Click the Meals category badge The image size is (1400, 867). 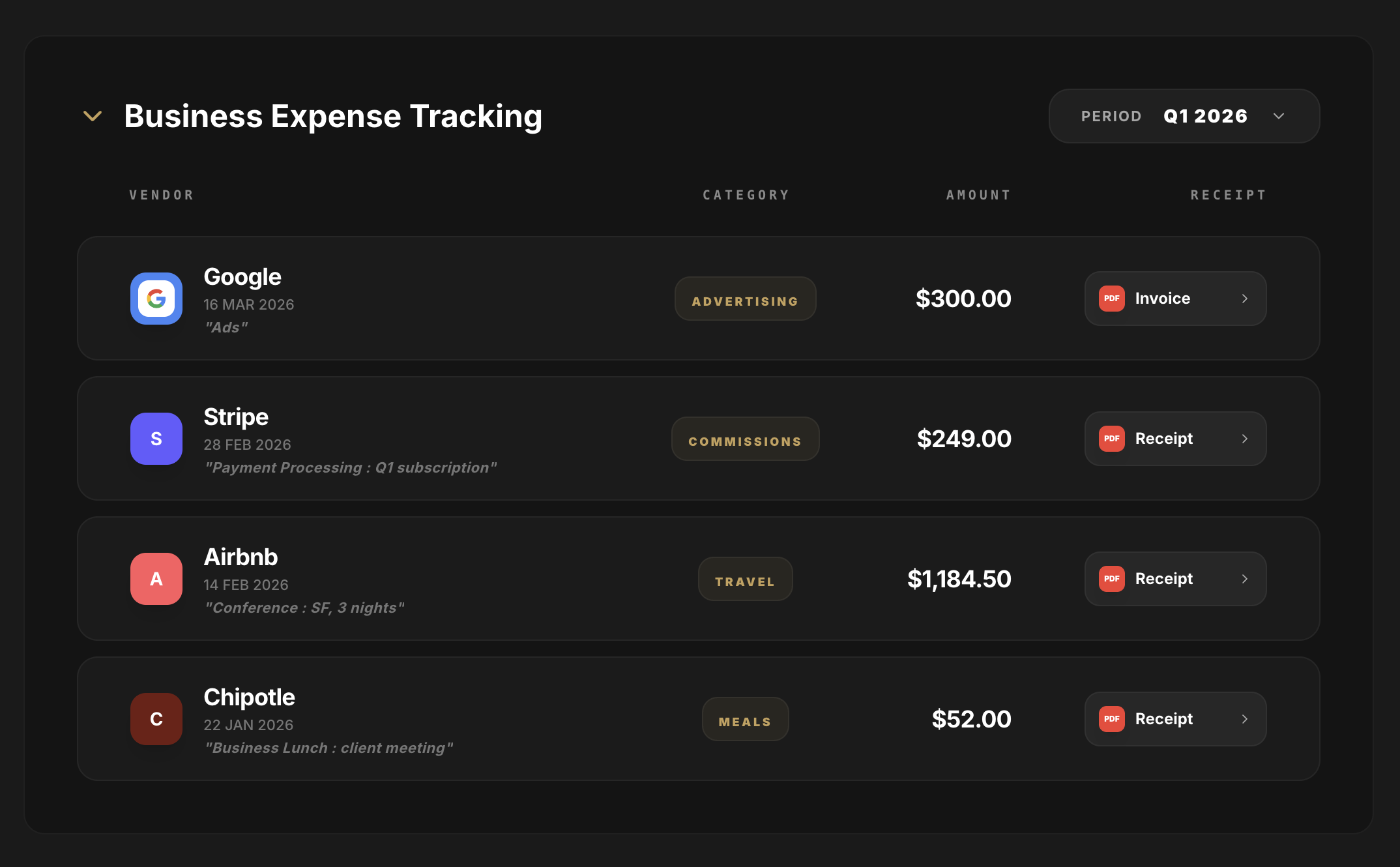click(746, 719)
